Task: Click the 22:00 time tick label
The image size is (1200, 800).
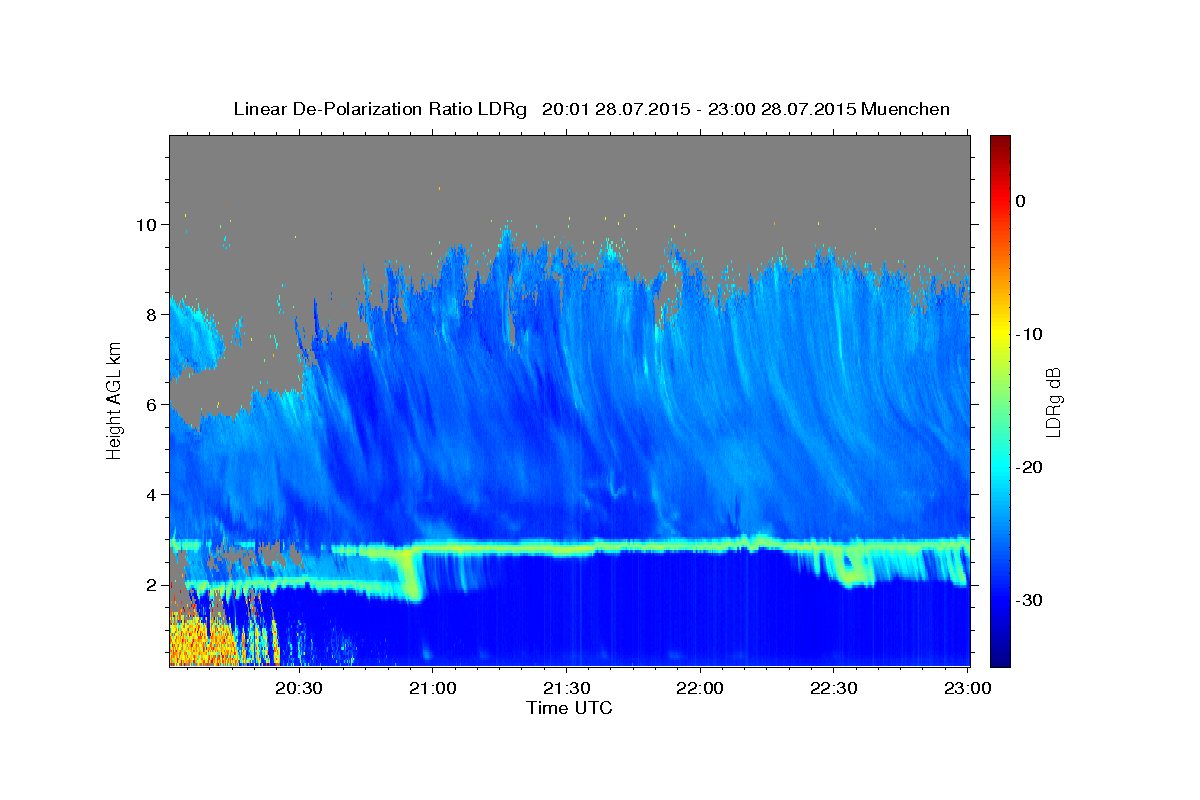Action: coord(699,688)
